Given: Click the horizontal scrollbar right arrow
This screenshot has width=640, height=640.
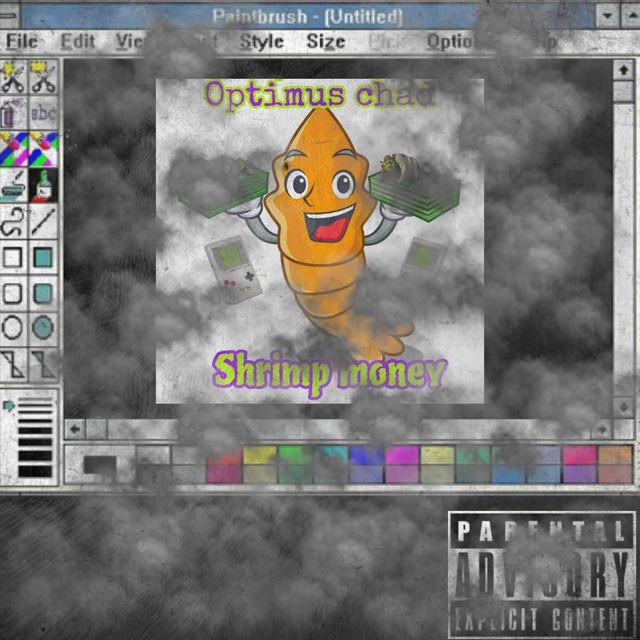Looking at the screenshot, I should 602,429.
